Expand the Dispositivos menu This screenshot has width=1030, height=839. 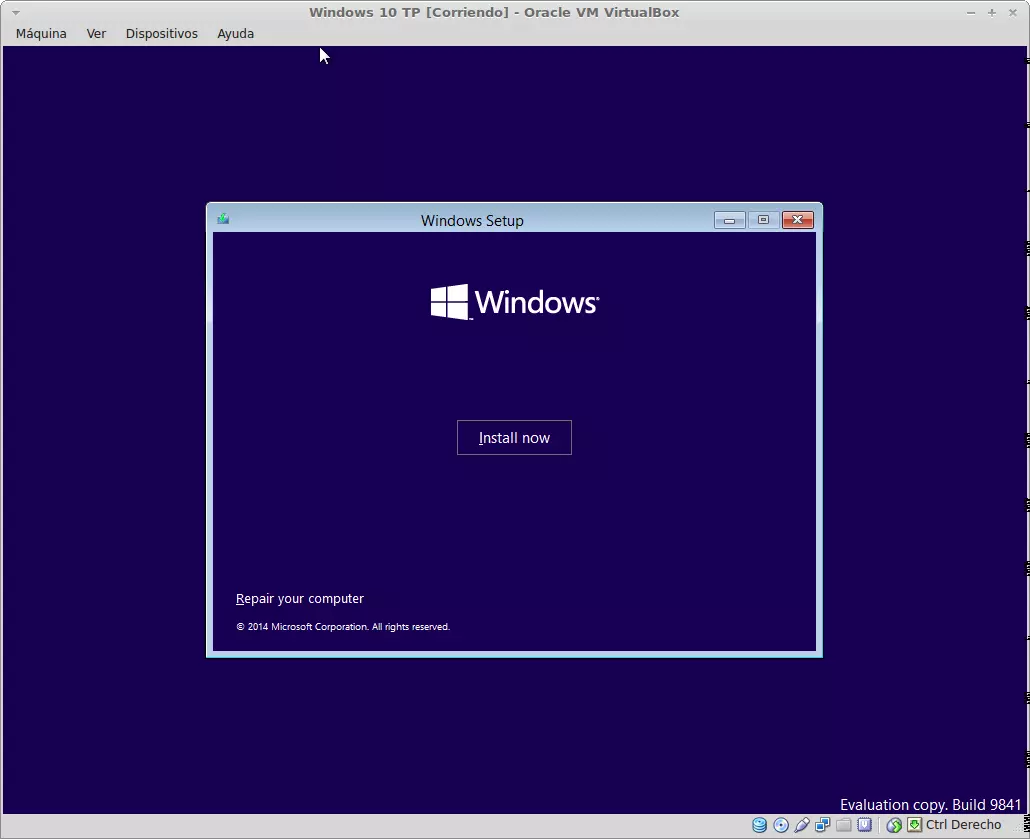pos(161,33)
